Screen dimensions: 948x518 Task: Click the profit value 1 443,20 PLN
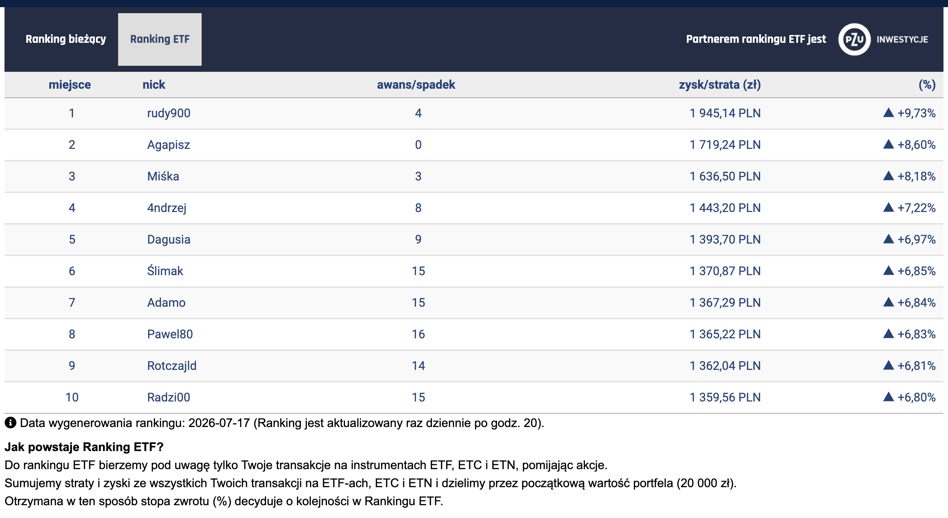point(725,208)
